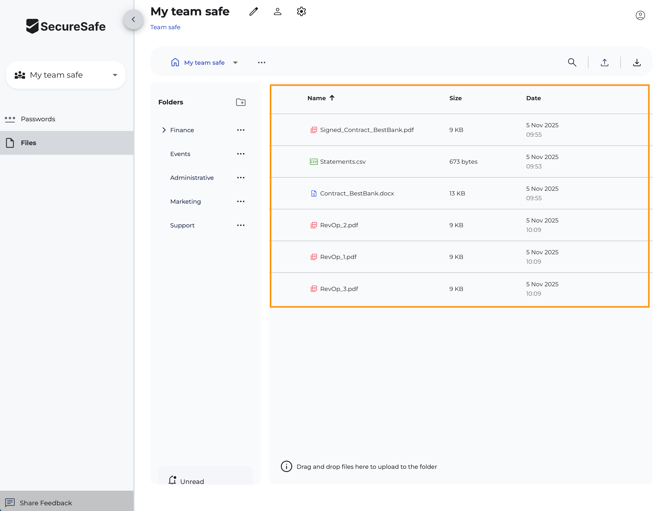Go to Passwords in the sidebar

tap(38, 119)
